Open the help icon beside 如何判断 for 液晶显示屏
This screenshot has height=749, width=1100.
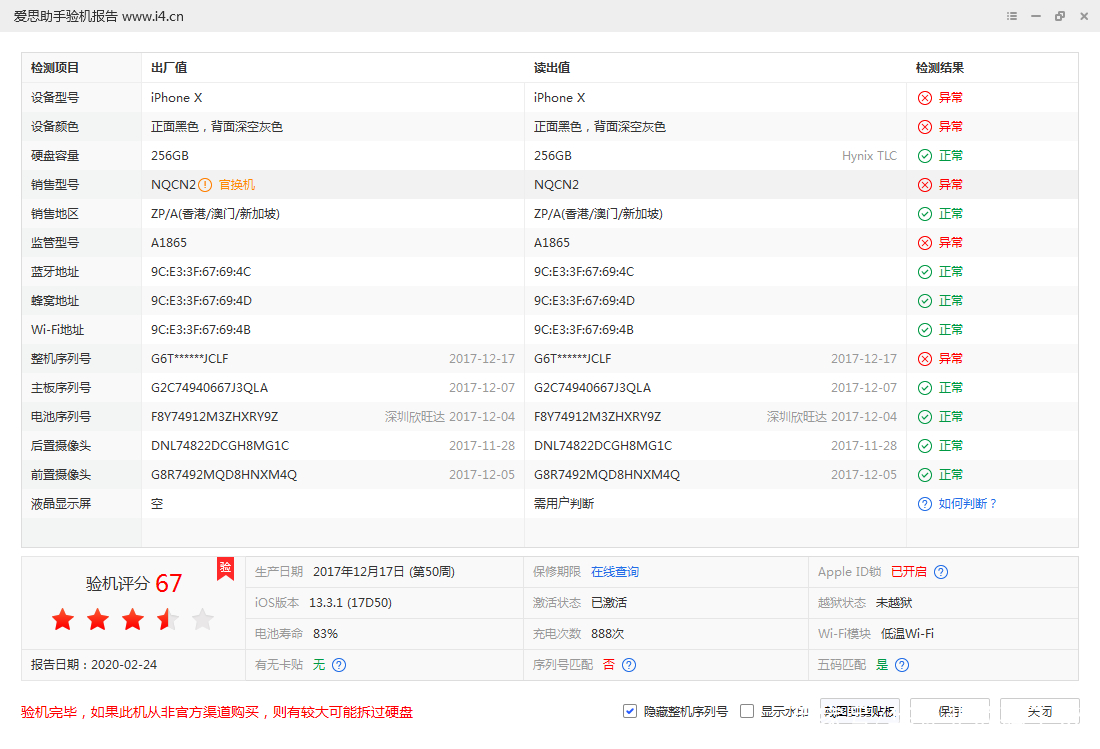point(924,503)
